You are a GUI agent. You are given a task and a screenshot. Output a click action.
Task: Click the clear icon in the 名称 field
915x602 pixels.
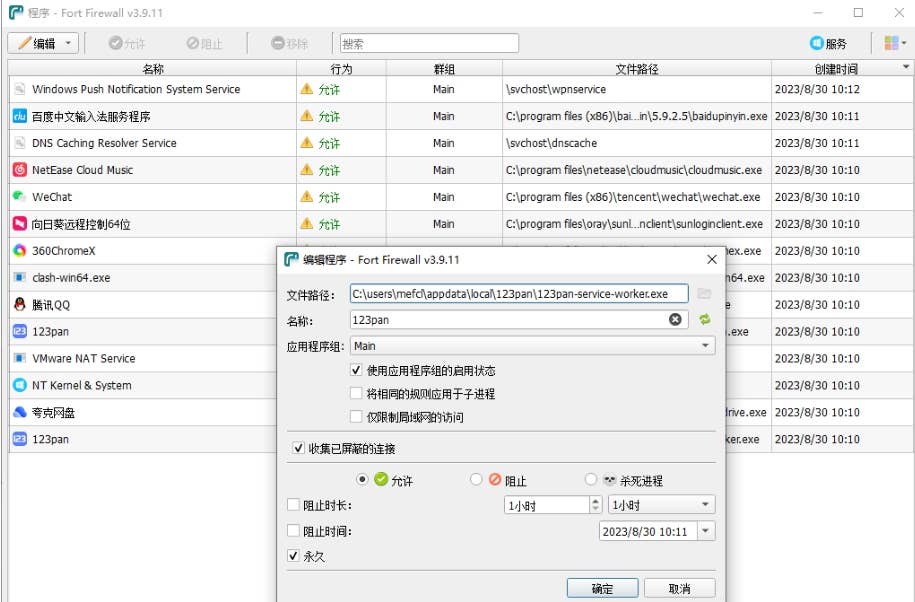click(x=675, y=320)
